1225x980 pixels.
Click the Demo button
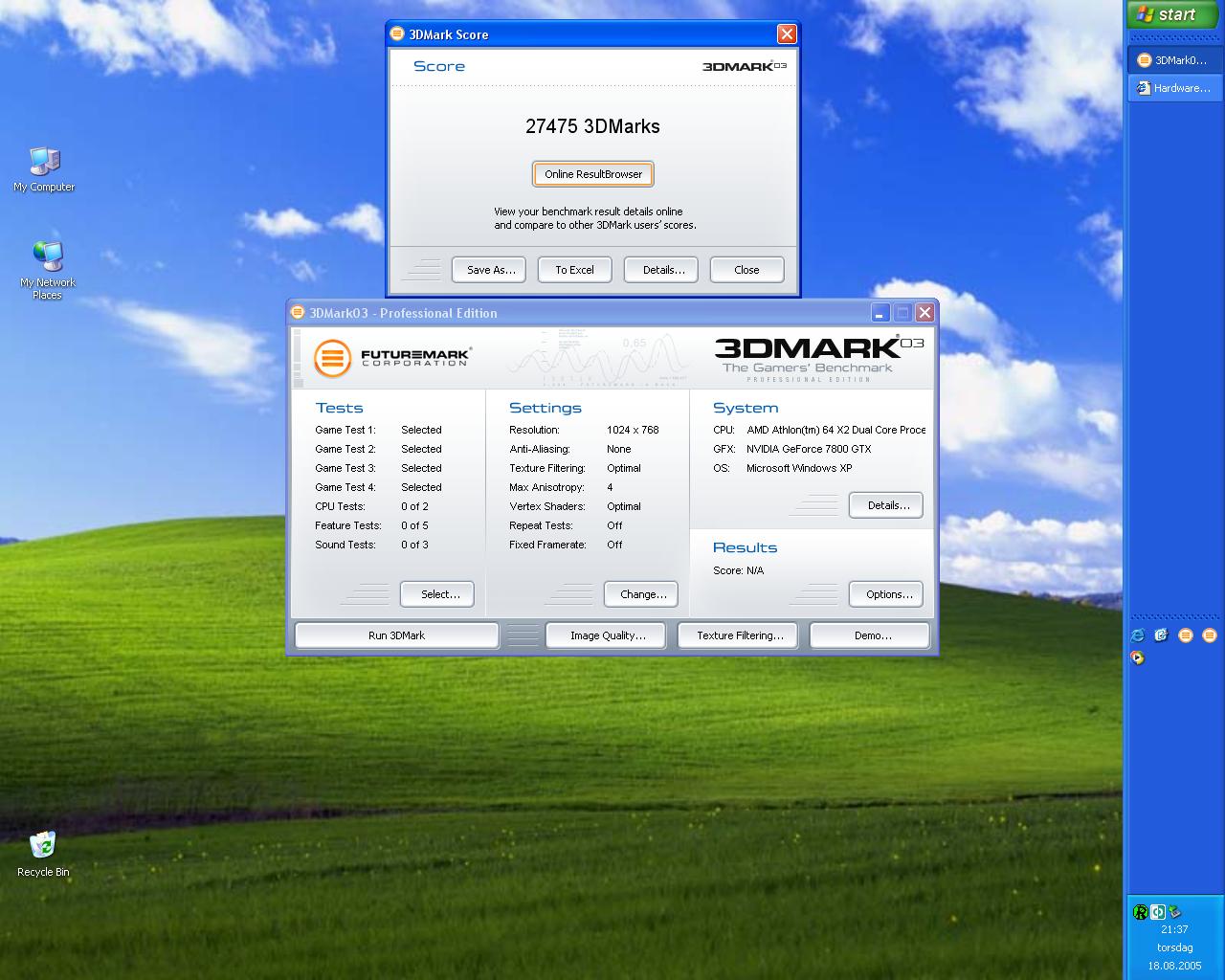(870, 635)
